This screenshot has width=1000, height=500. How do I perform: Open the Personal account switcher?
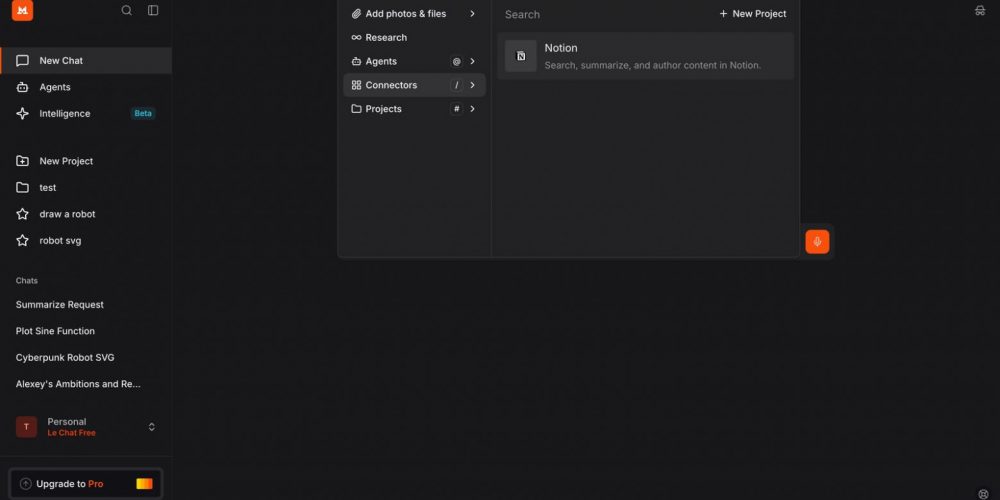pyautogui.click(x=85, y=427)
